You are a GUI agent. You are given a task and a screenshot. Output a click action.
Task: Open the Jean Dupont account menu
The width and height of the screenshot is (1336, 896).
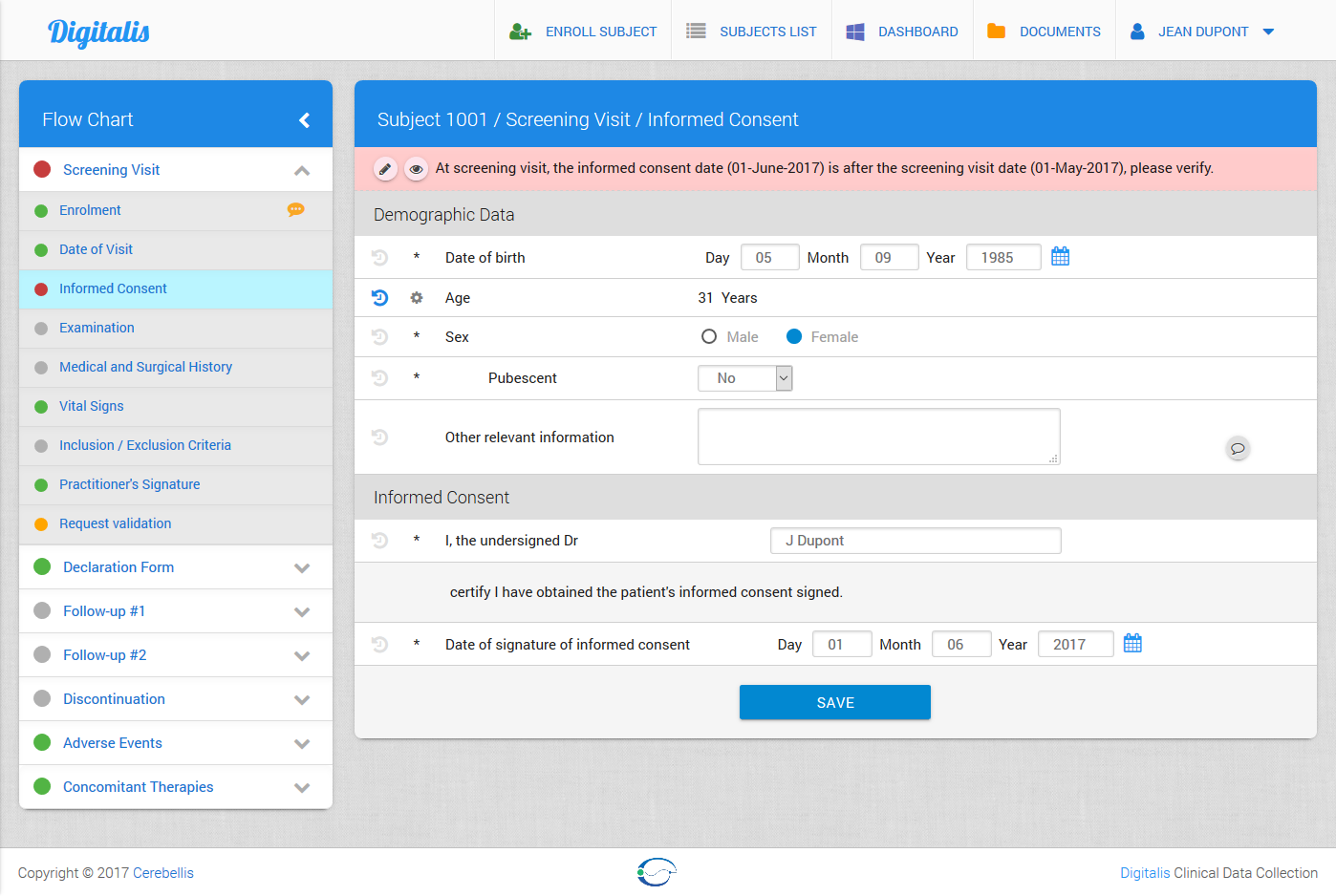(x=1202, y=32)
